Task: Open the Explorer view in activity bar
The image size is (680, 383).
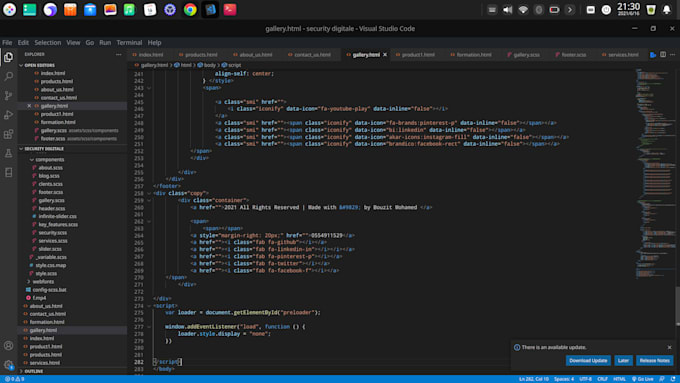Action: click(x=8, y=57)
